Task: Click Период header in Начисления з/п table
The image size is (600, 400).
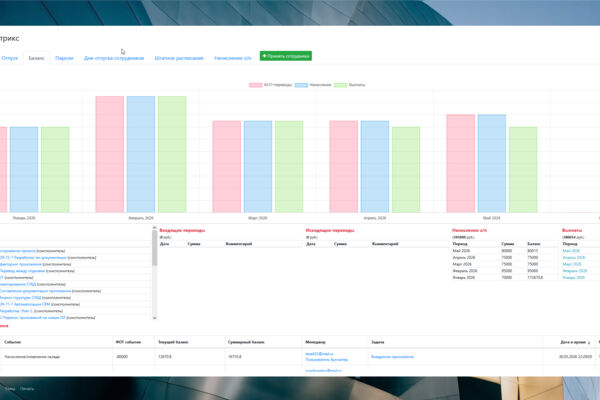Action: (x=460, y=244)
